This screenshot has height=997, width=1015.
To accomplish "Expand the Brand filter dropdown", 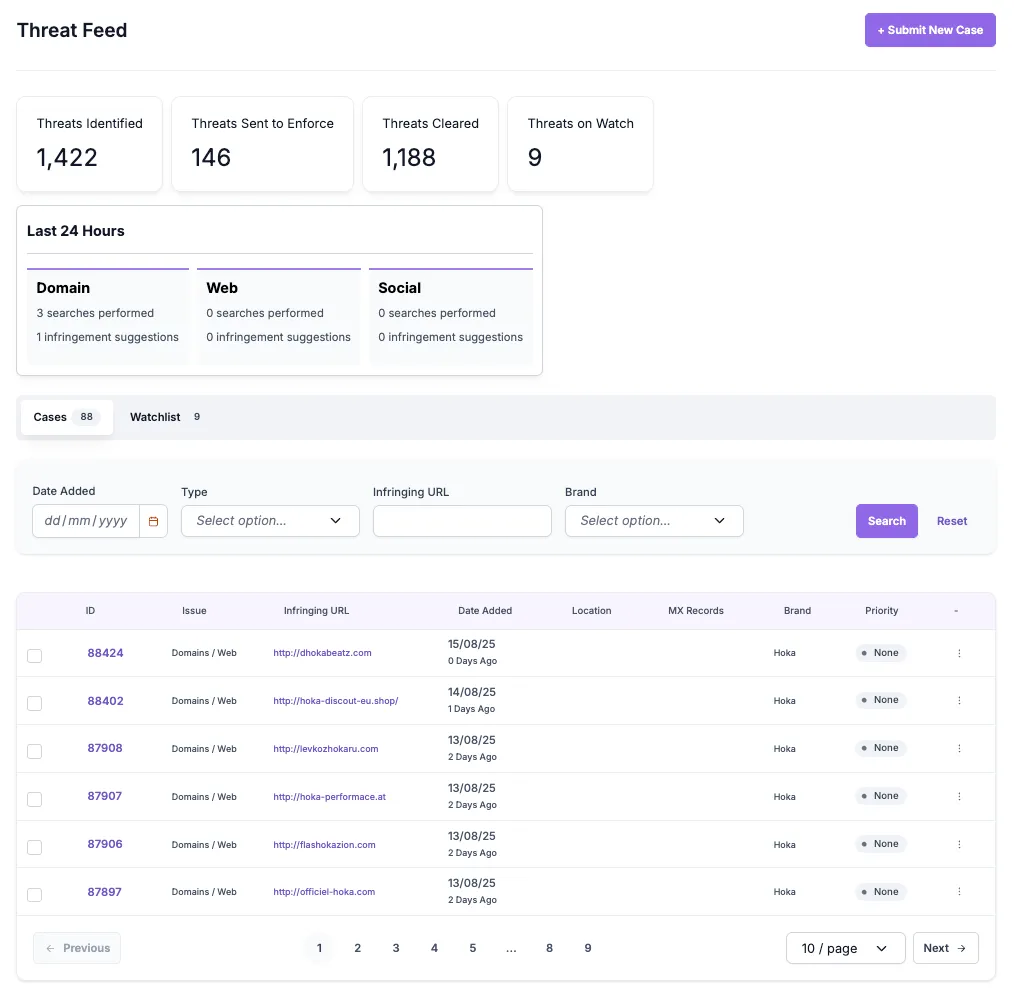I will [x=654, y=521].
